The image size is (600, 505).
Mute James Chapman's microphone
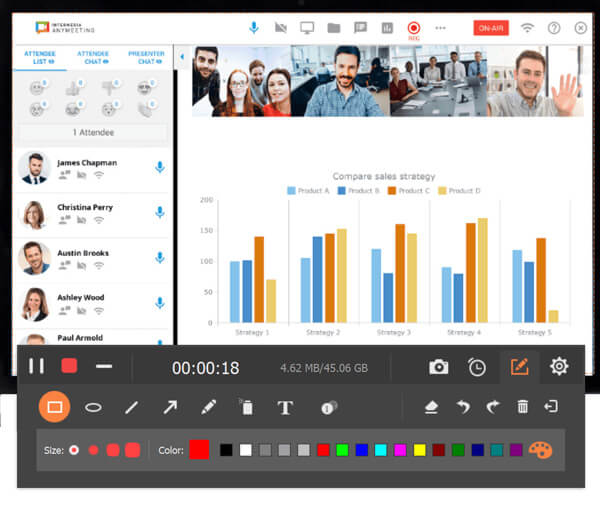click(160, 167)
